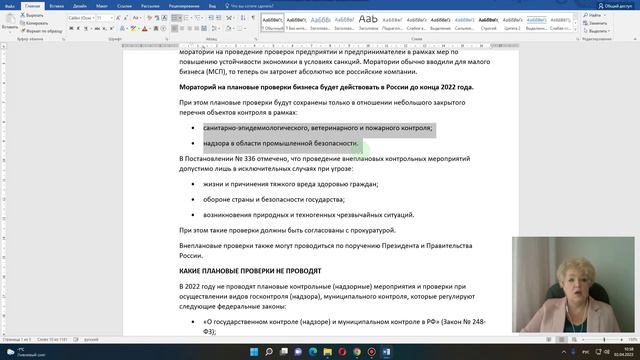The width and height of the screenshot is (640, 360).
Task: Click the Заменить (Replace) button
Action: [x=596, y=23]
